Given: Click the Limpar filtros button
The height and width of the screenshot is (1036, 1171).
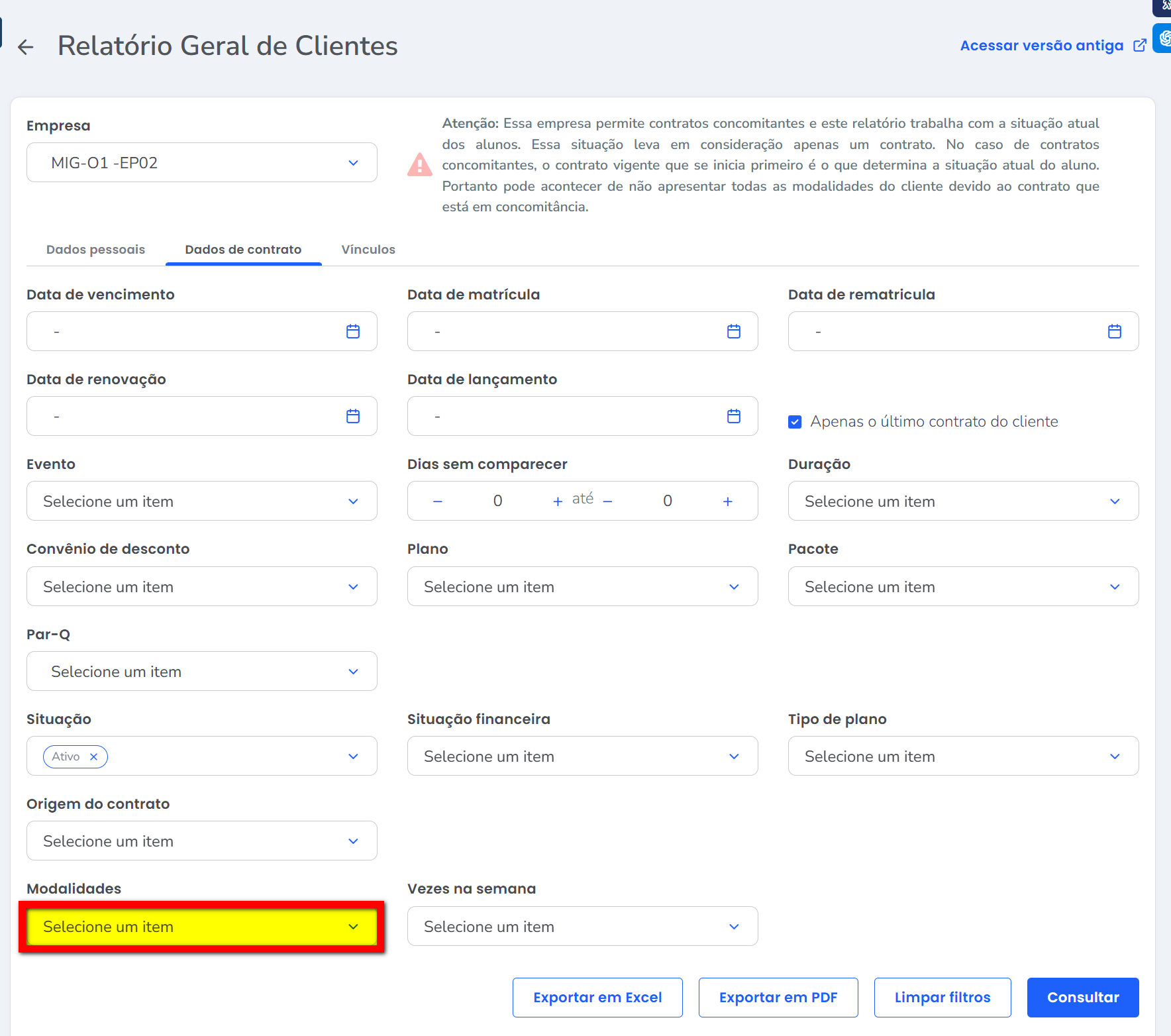Looking at the screenshot, I should (x=942, y=998).
